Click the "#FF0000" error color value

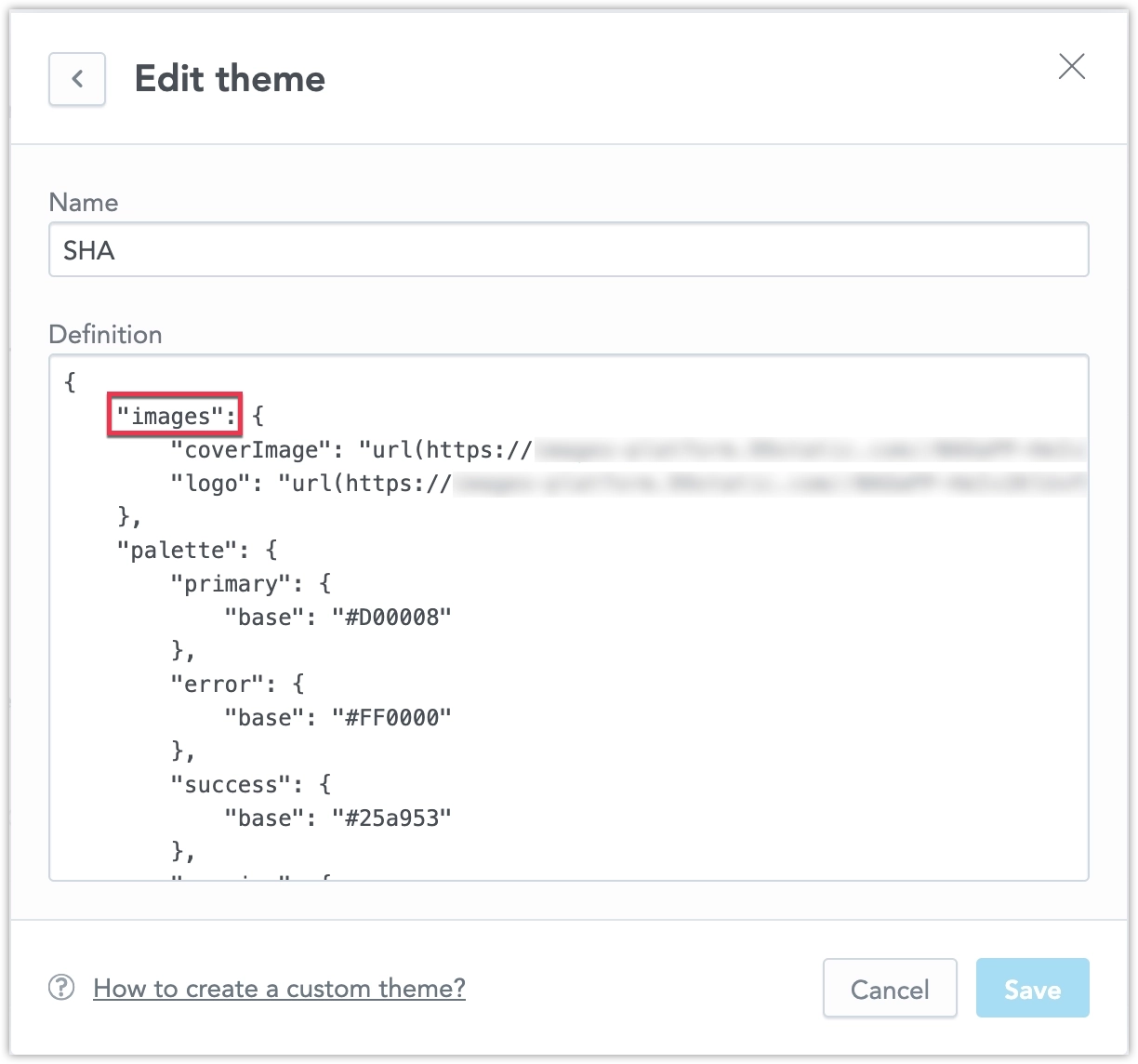pos(392,717)
